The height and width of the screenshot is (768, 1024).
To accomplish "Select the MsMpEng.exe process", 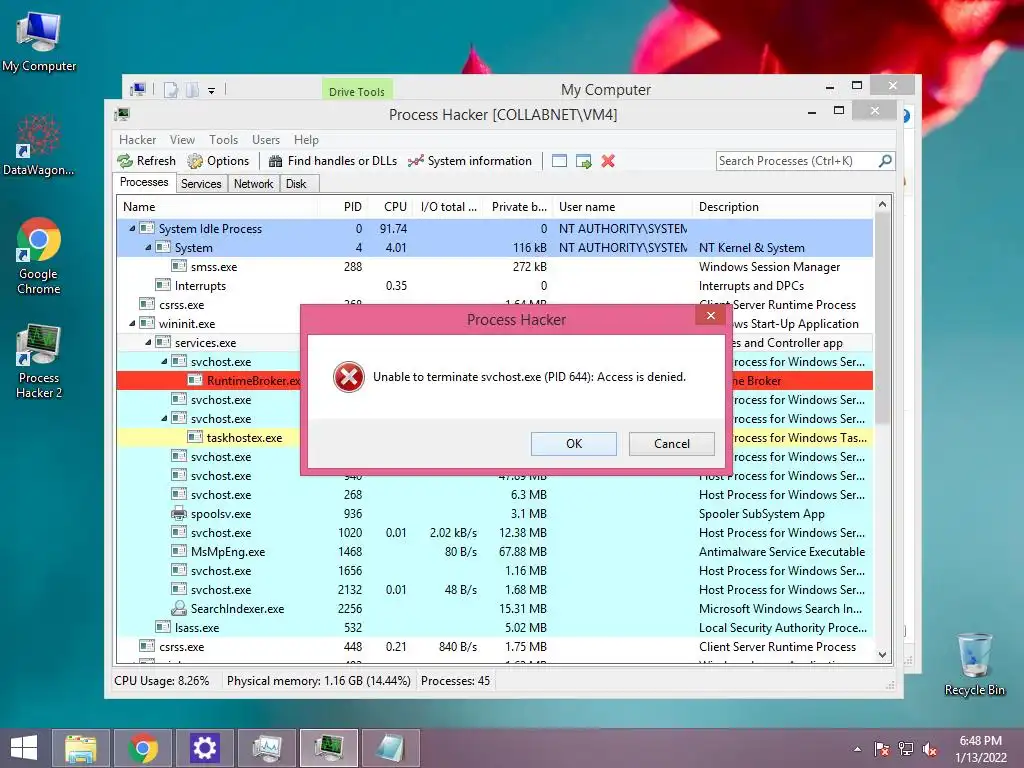I will pyautogui.click(x=494, y=551).
